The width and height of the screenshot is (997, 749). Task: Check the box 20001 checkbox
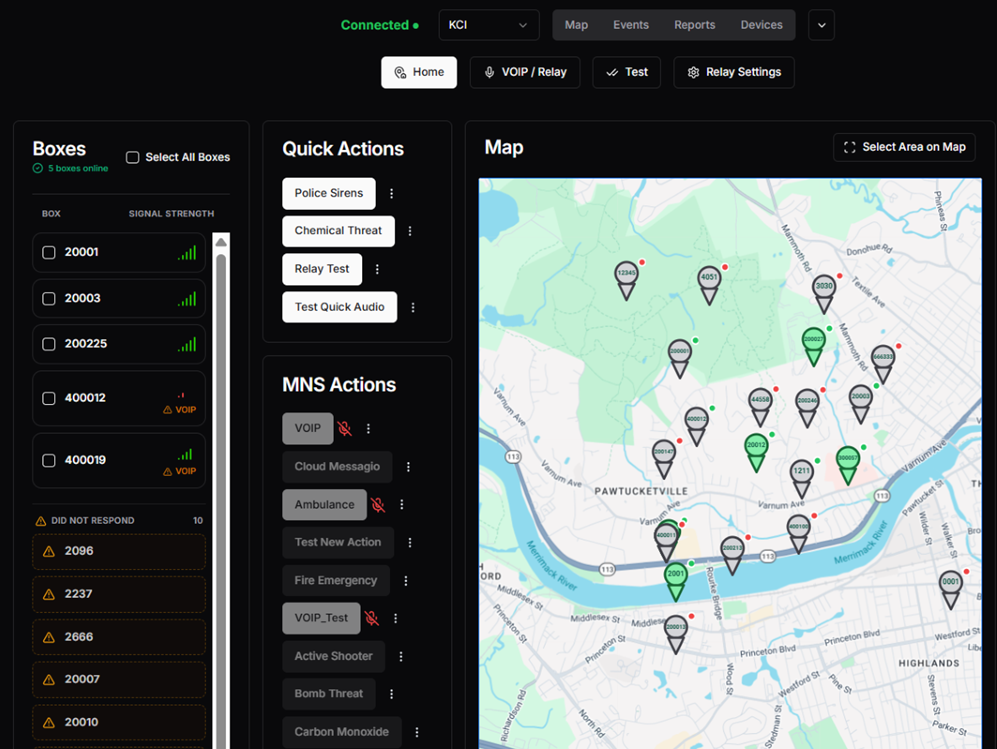pos(49,252)
